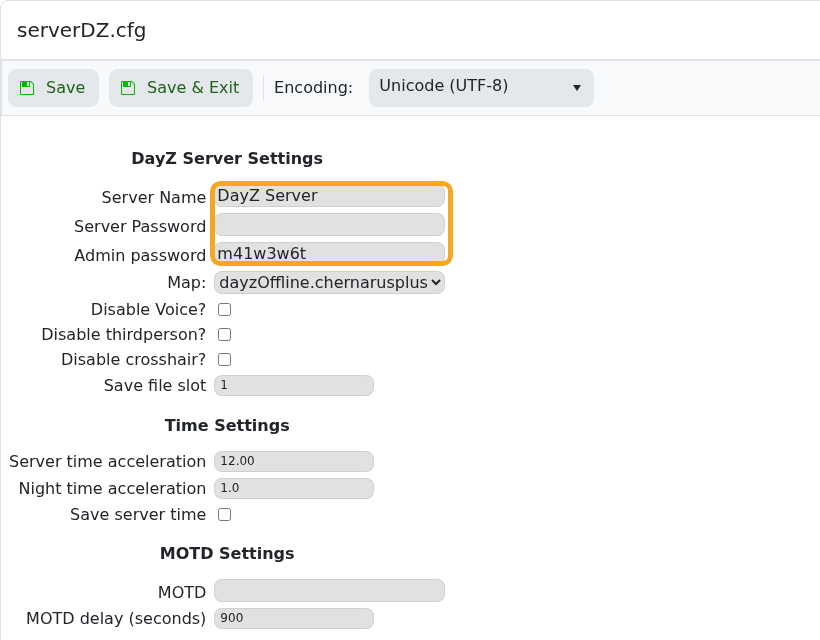Viewport: 820px width, 640px height.
Task: Click the serverDZ.cfg file title
Action: pyautogui.click(x=82, y=30)
